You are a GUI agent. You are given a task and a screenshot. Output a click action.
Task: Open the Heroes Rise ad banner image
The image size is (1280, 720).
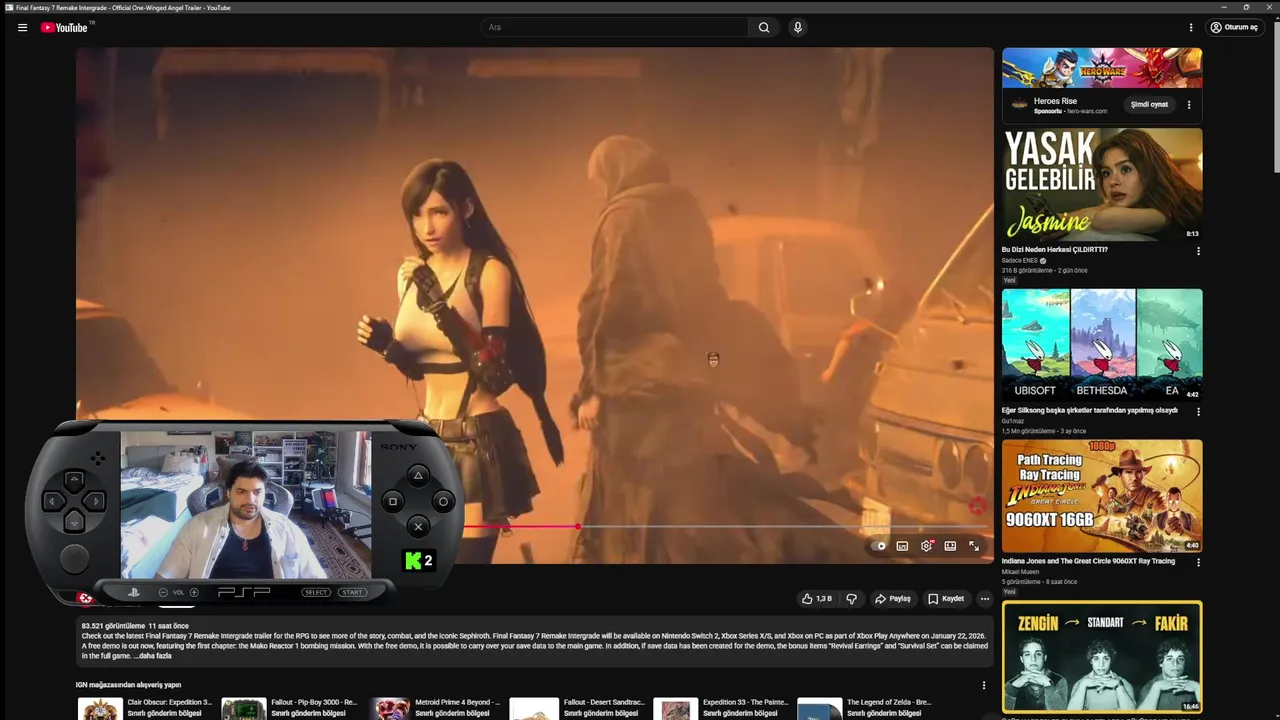(x=1102, y=68)
